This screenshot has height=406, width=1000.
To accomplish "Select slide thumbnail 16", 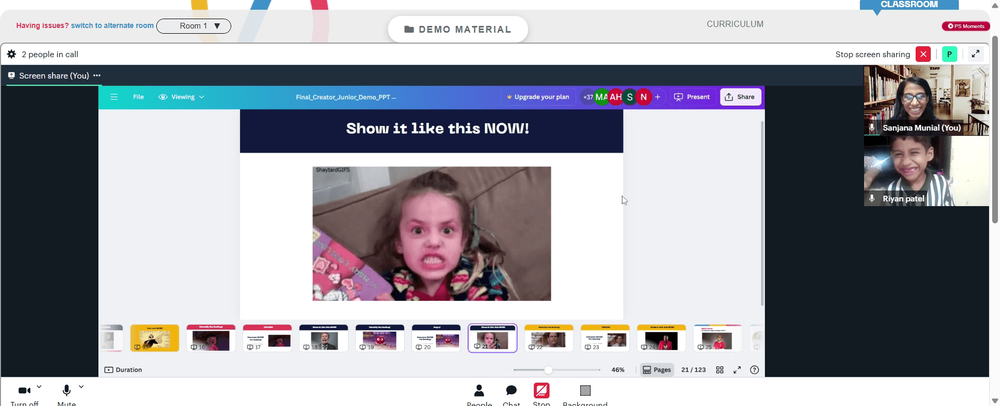I will pos(211,338).
